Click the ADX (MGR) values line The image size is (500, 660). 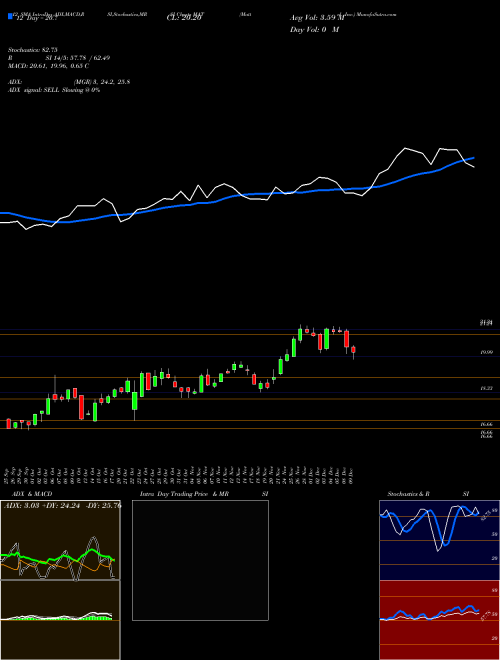tap(69, 82)
